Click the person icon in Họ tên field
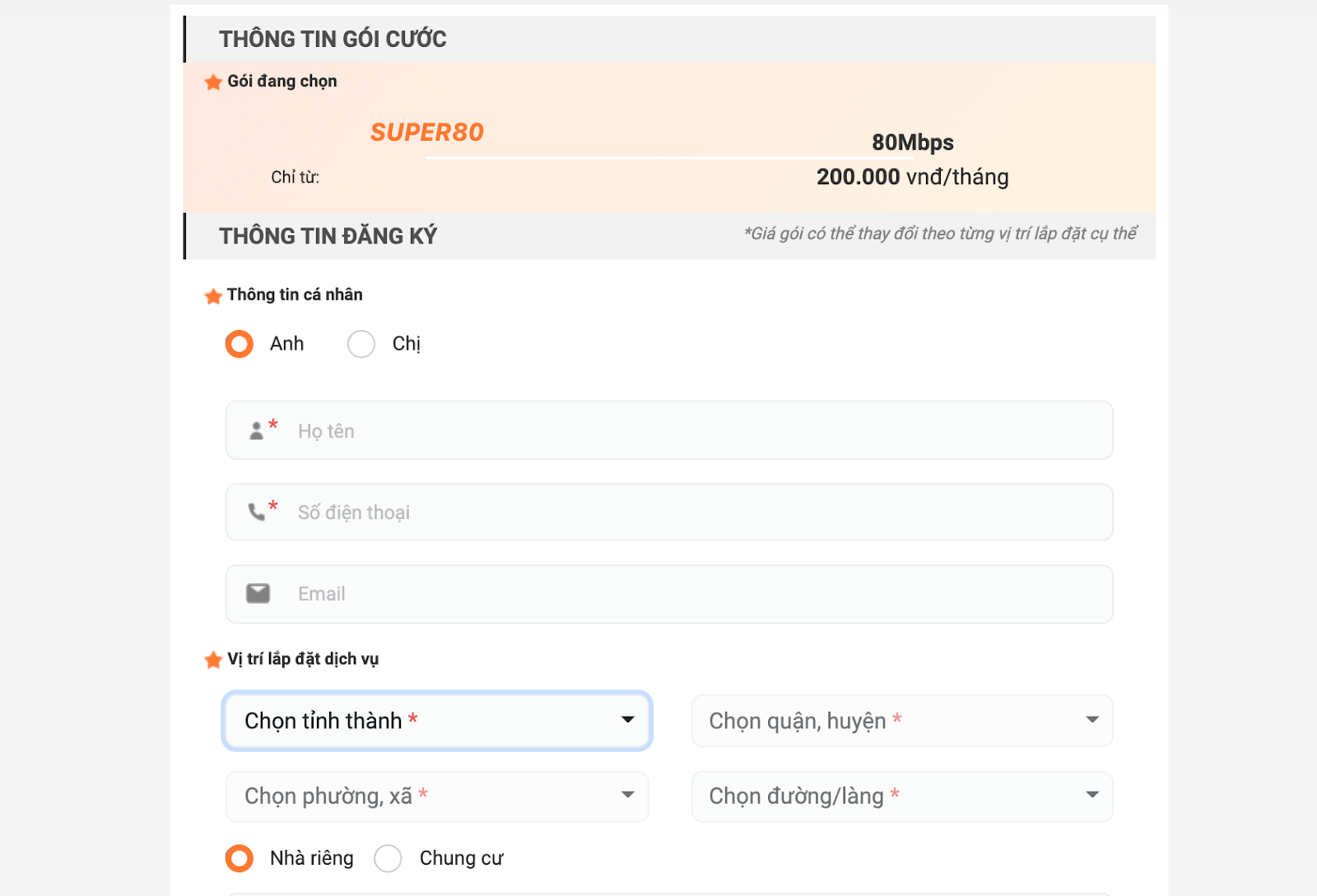 pos(257,430)
